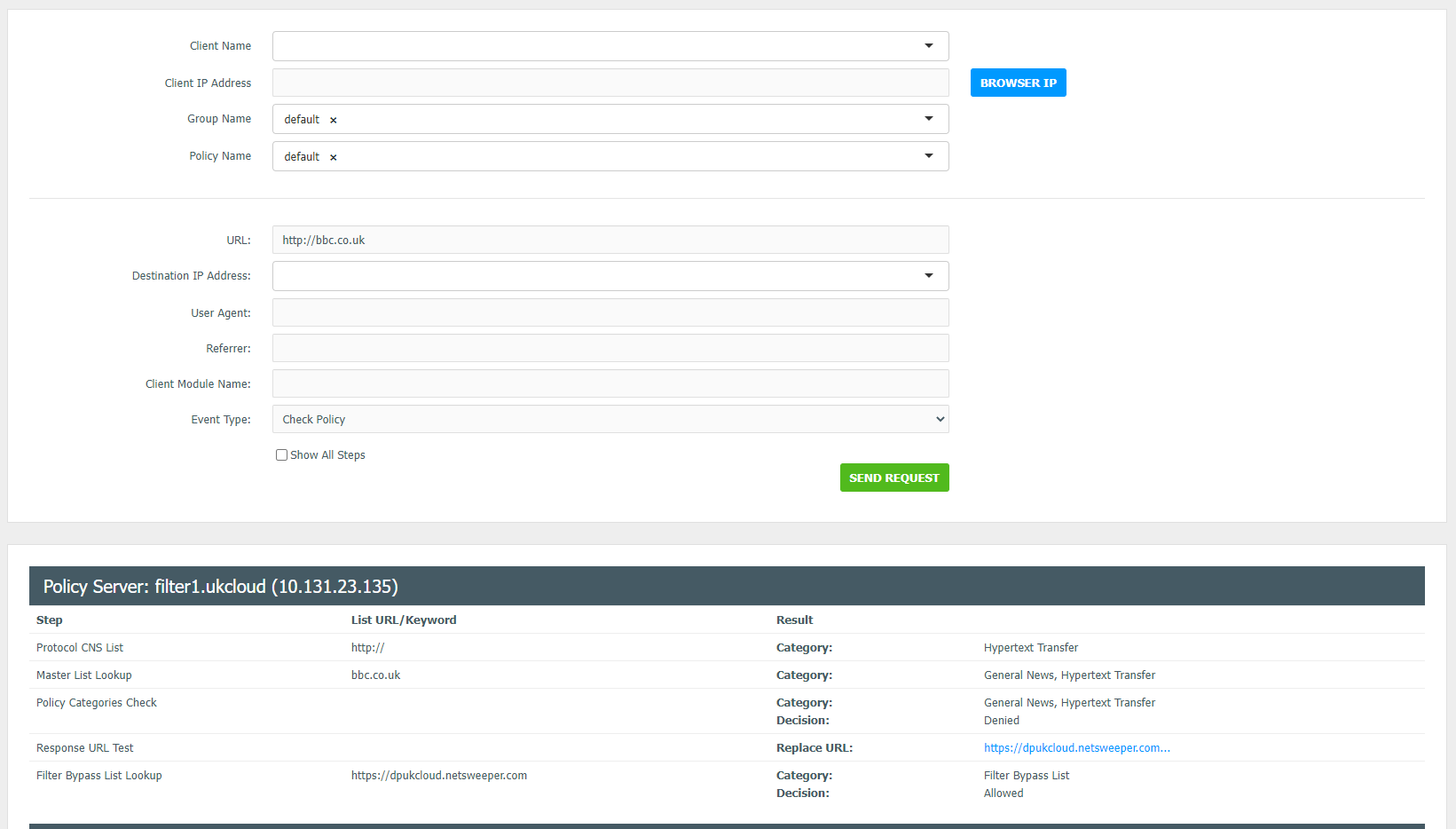Click the 'Allowed' decision value
Viewport: 1456px width, 829px height.
[1003, 793]
